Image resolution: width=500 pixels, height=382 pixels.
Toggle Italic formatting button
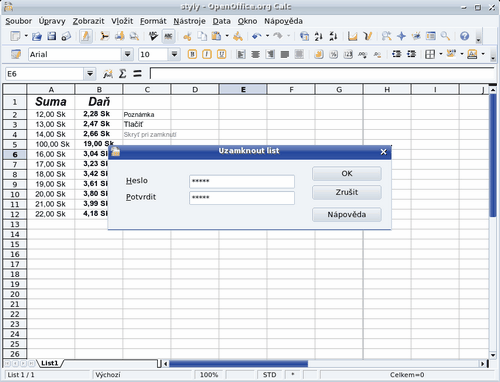tap(207, 54)
